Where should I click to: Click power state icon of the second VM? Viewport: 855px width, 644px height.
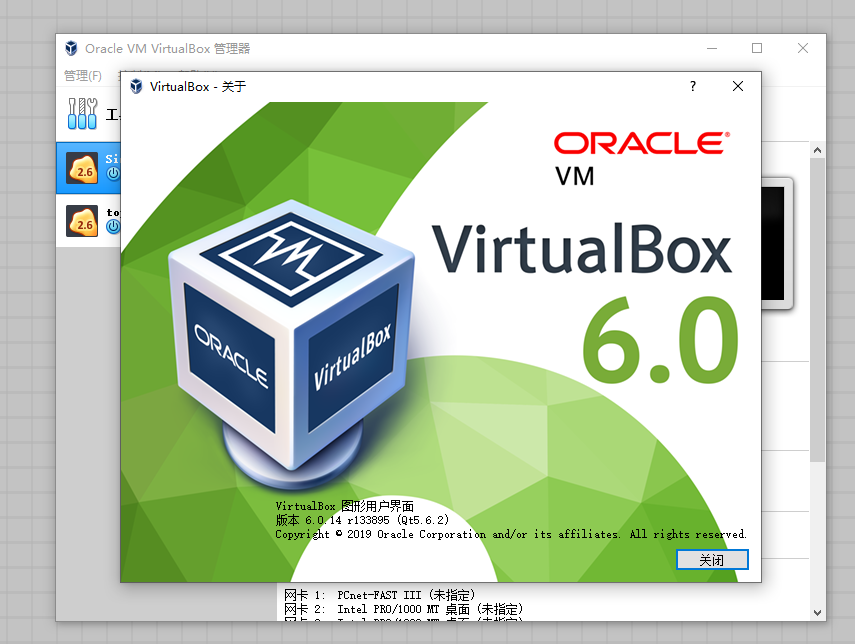point(113,226)
